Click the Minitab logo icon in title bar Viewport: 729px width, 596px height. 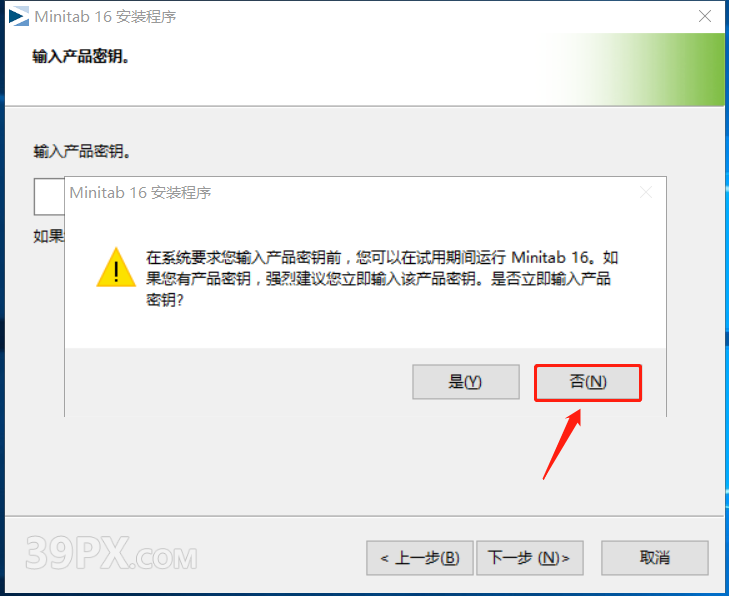pos(19,17)
